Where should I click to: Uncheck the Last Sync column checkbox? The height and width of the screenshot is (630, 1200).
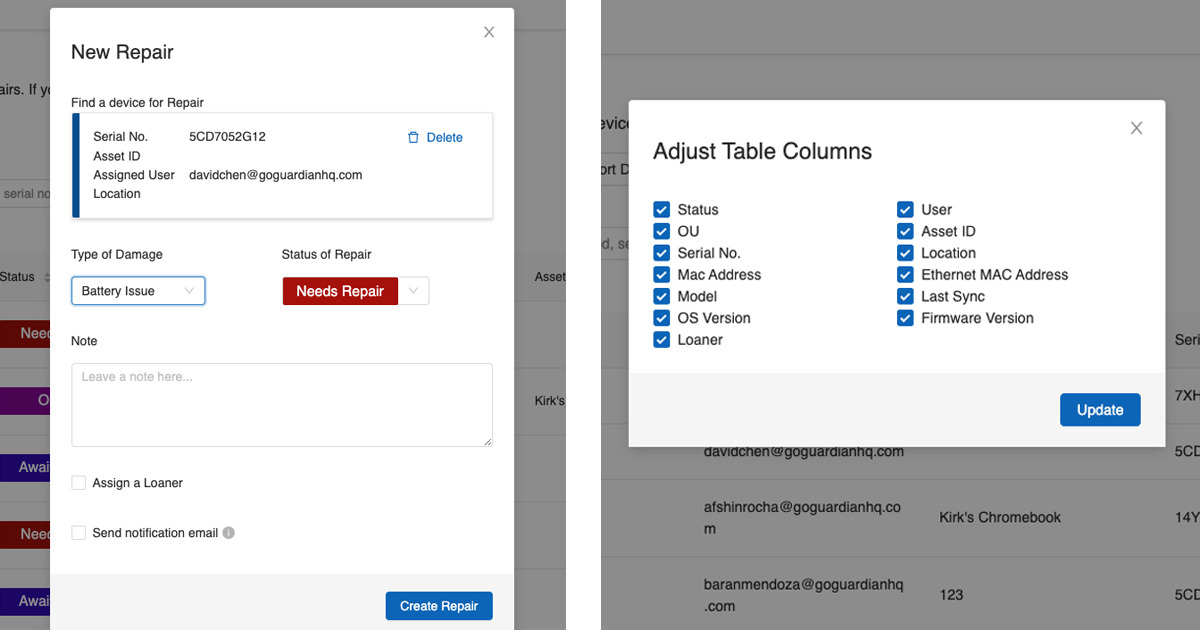[905, 297]
